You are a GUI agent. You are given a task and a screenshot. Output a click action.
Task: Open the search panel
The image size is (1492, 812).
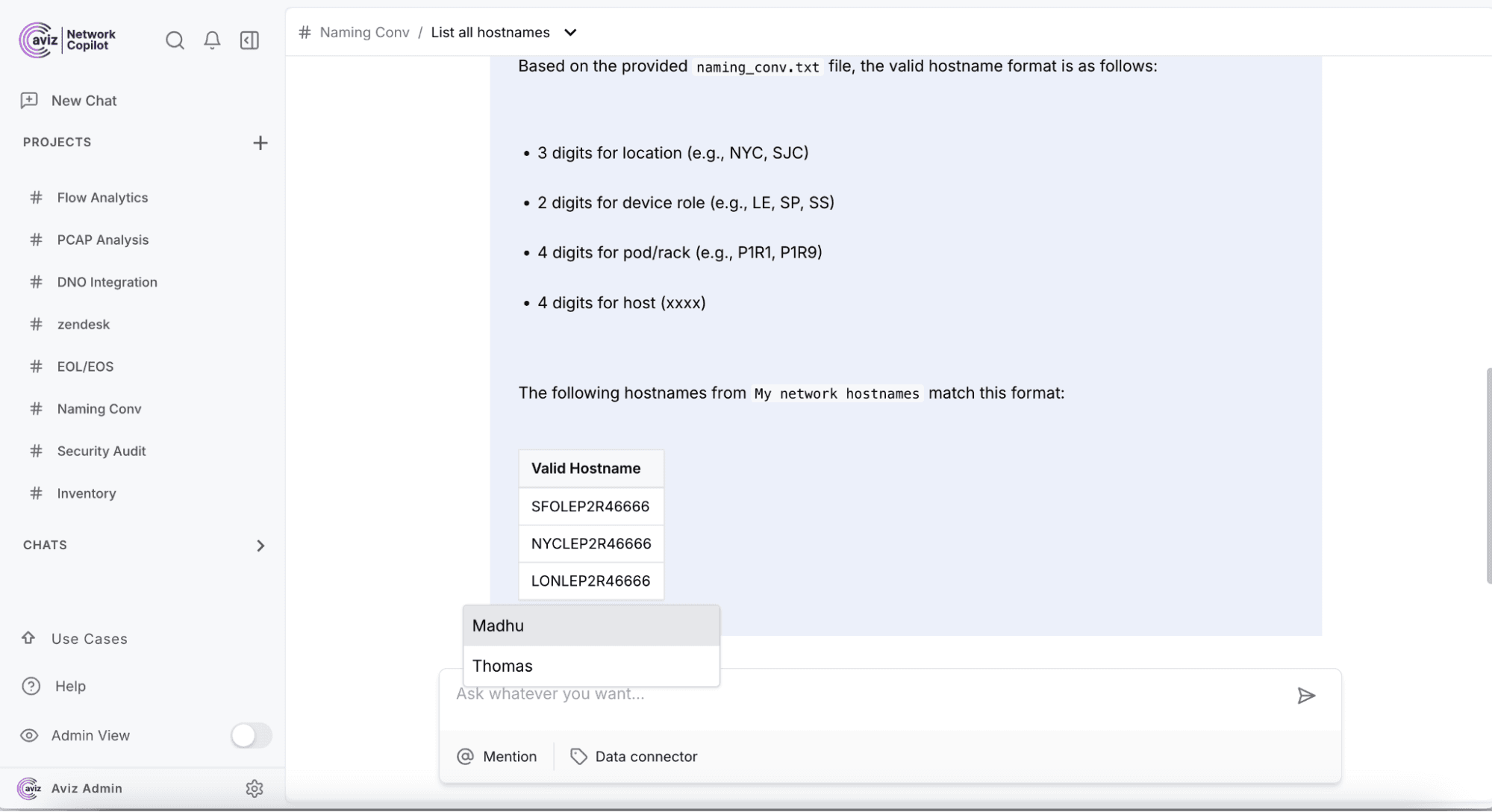click(175, 40)
